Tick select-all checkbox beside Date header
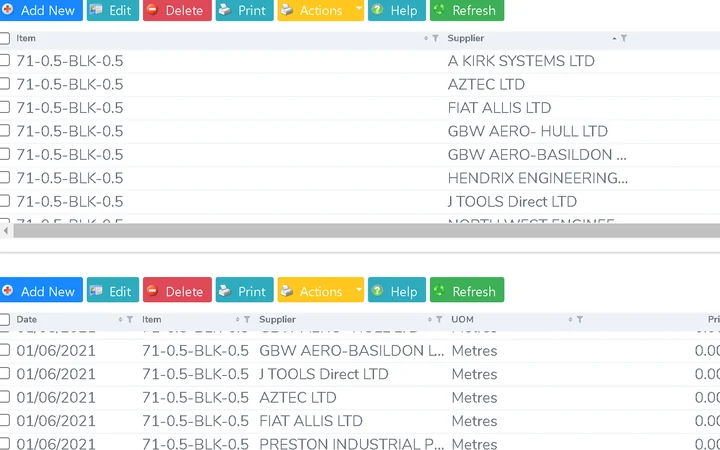This screenshot has height=450, width=720. 5,320
